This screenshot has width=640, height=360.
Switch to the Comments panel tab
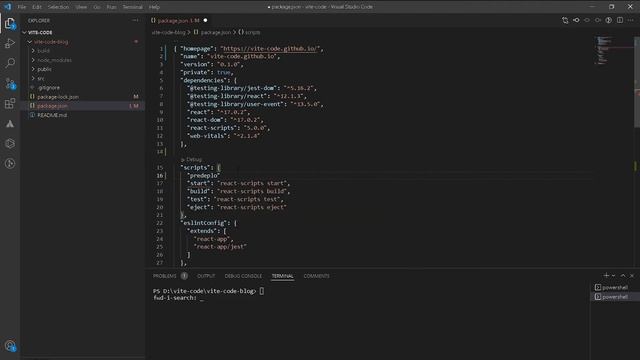tap(316, 276)
